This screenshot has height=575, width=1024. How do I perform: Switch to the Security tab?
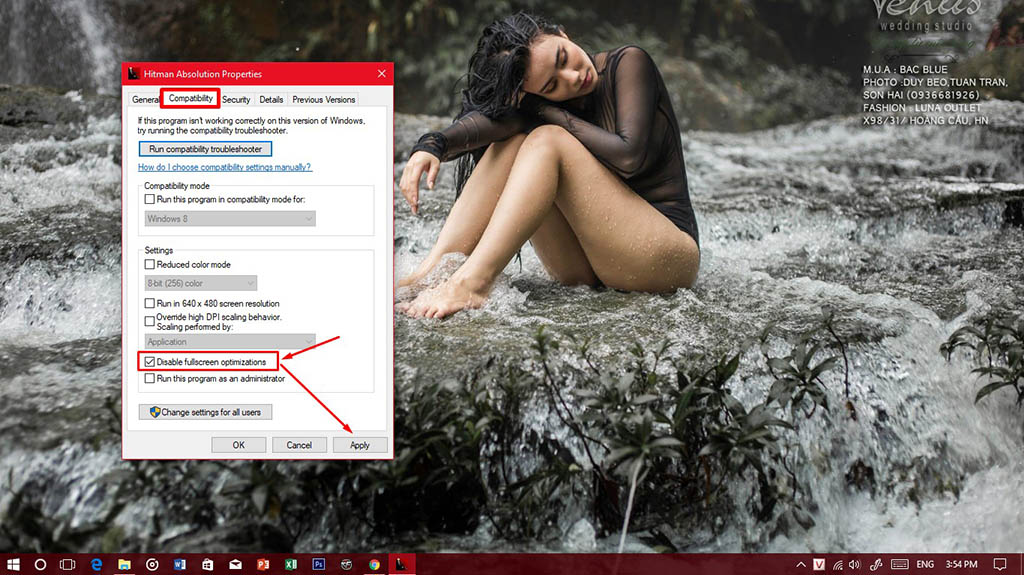[x=236, y=100]
